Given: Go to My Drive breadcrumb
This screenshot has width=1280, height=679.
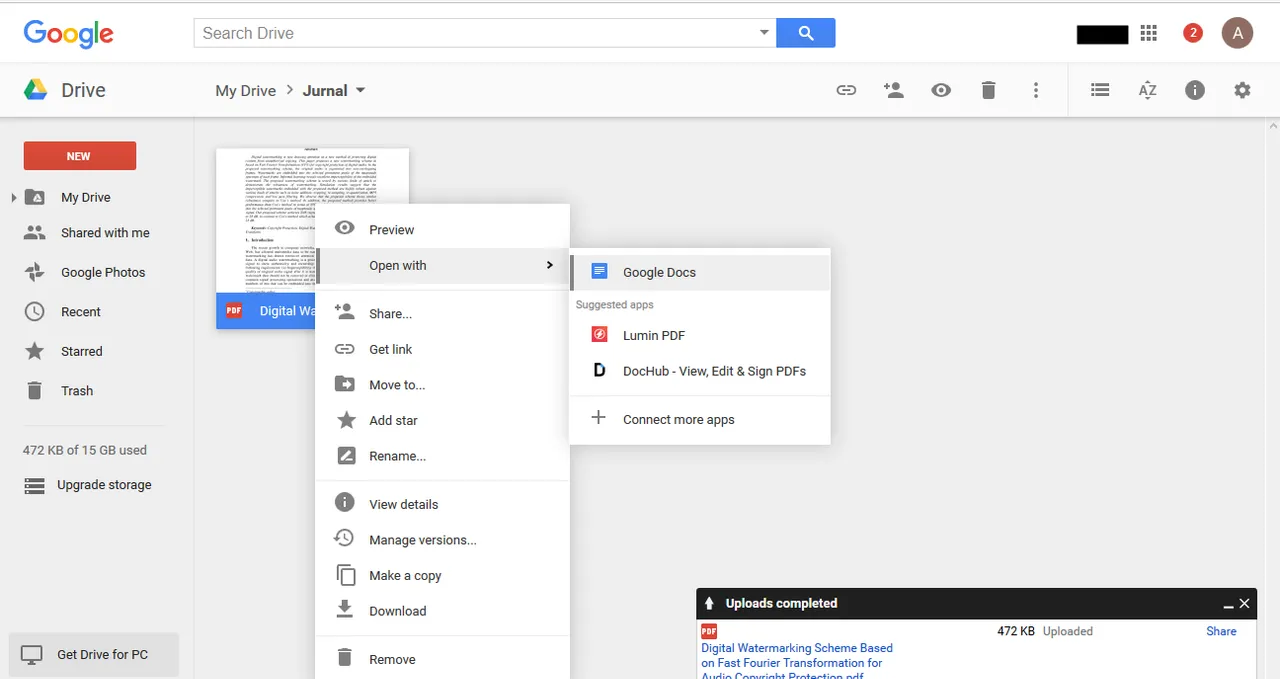Looking at the screenshot, I should 245,90.
